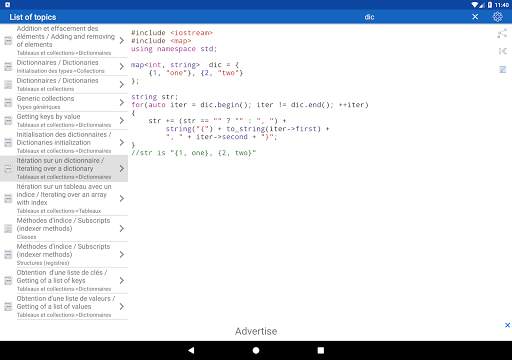Click chevron of Dictionaries under 'Tableaux et collections'

[x=122, y=84]
